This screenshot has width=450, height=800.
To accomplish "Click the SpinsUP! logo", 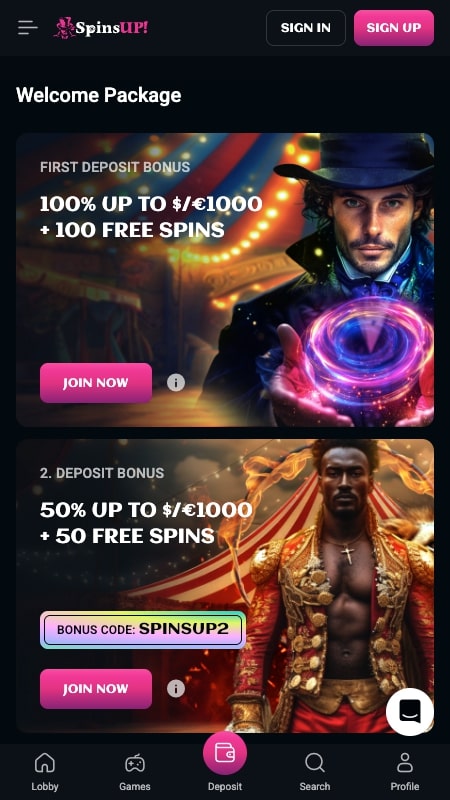I will click(x=101, y=28).
